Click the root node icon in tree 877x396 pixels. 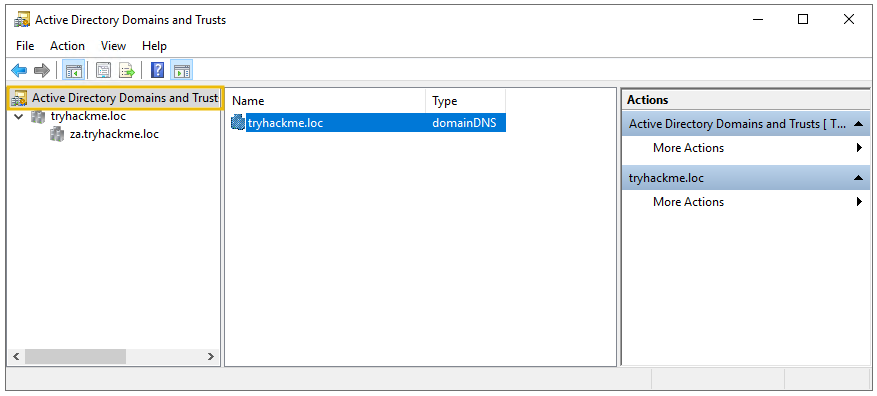[x=19, y=98]
